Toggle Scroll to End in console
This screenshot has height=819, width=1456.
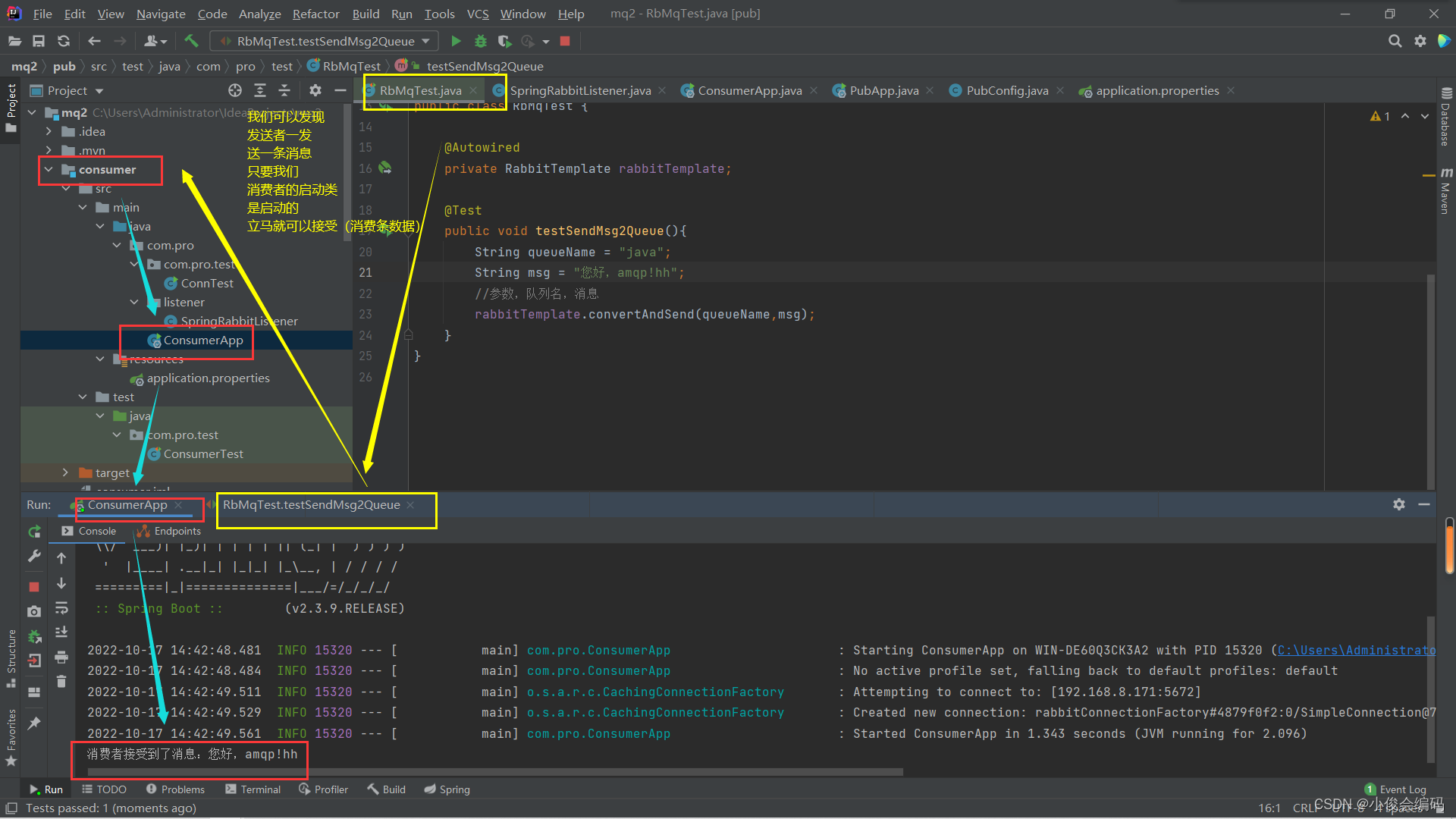pyautogui.click(x=61, y=632)
